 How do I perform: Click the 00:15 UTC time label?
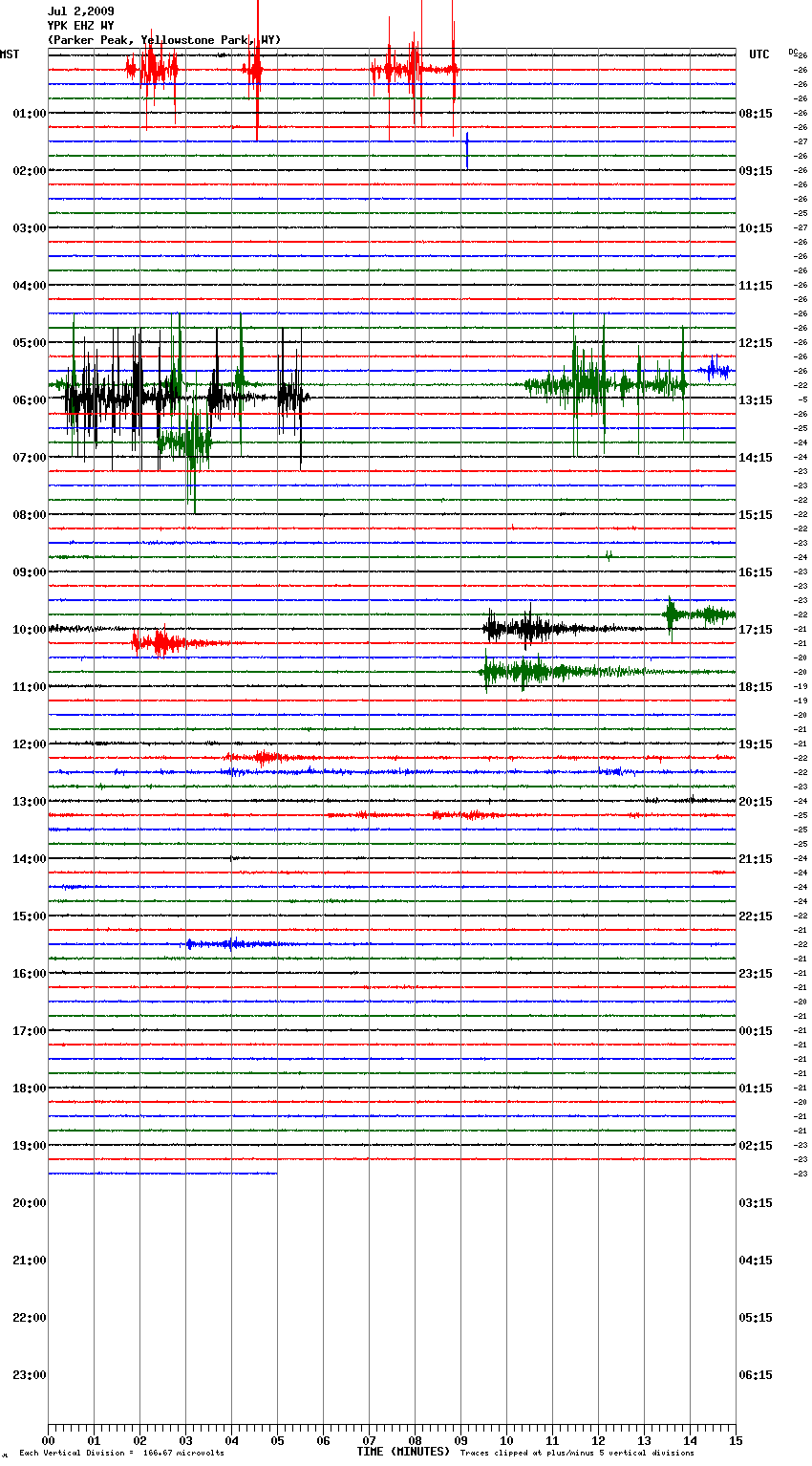(756, 1031)
